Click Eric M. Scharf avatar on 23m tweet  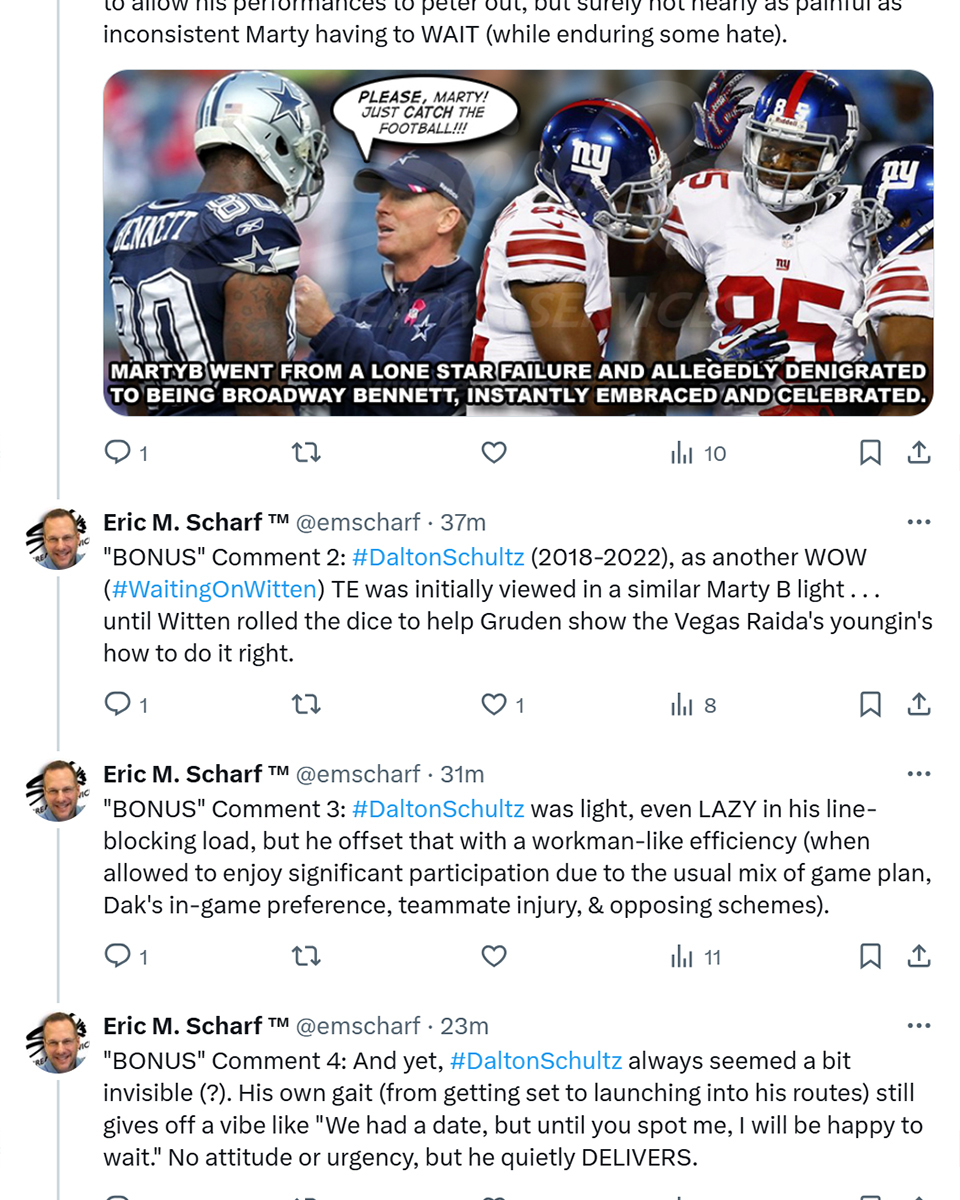pyautogui.click(x=59, y=1043)
